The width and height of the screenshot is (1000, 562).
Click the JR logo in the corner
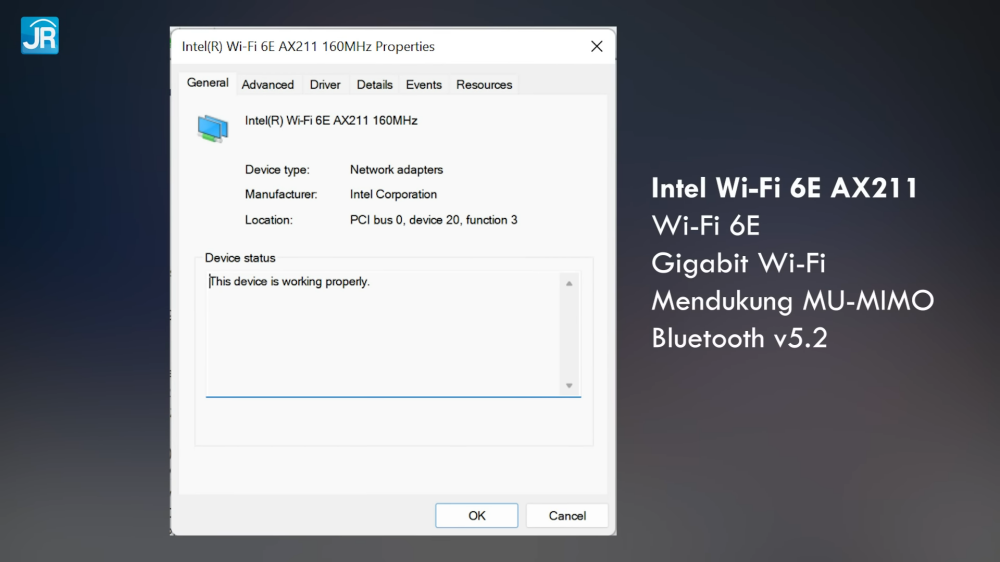point(39,35)
